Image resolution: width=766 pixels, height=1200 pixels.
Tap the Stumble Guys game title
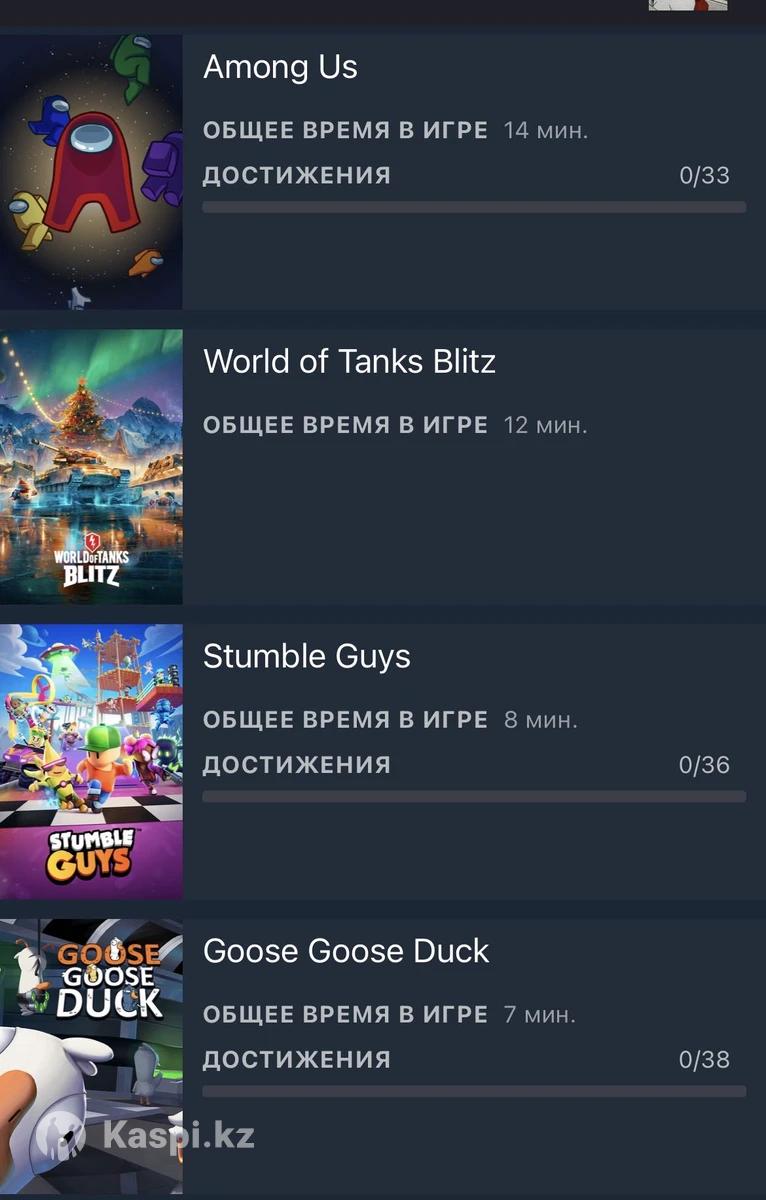click(x=307, y=656)
